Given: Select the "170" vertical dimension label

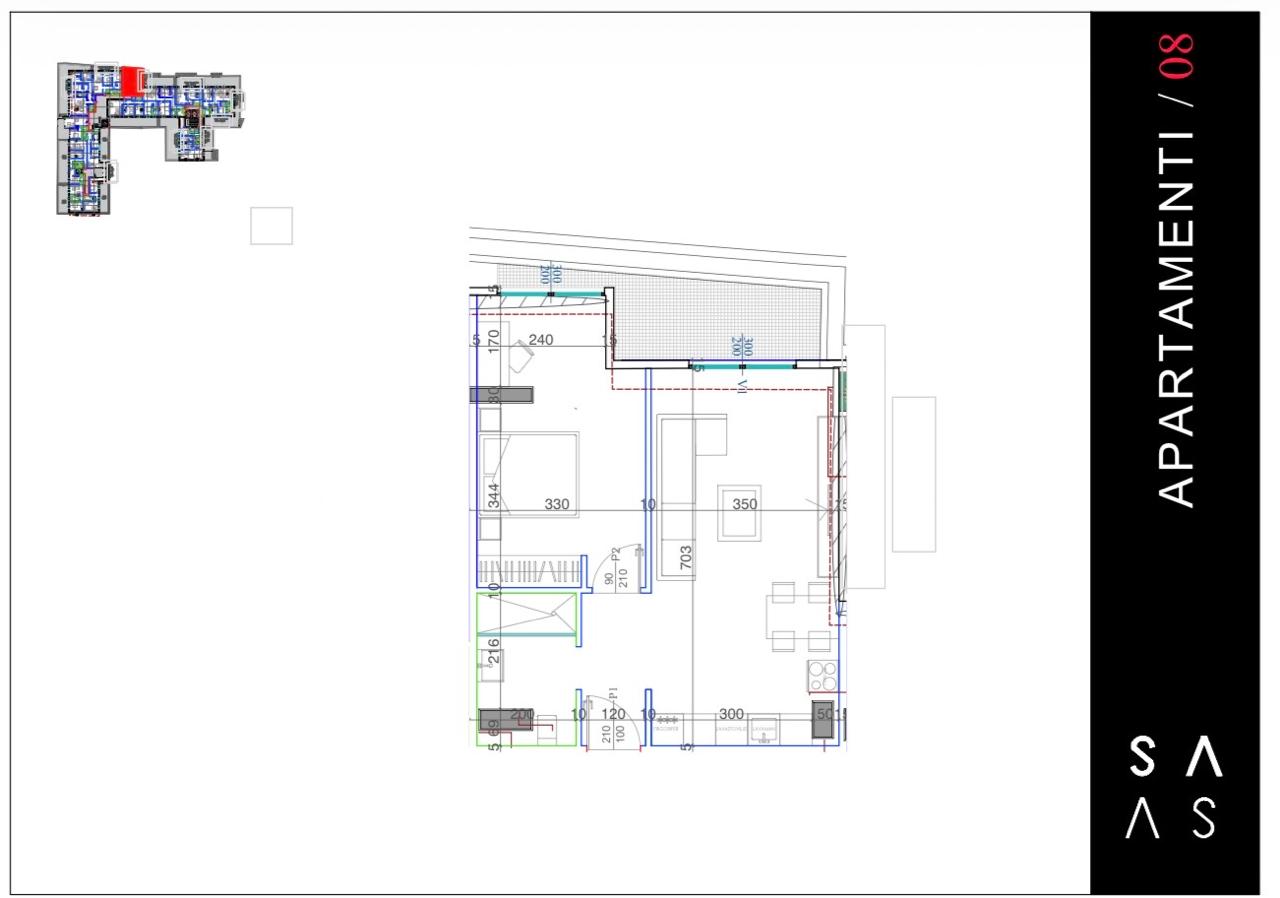Looking at the screenshot, I should click(x=493, y=341).
